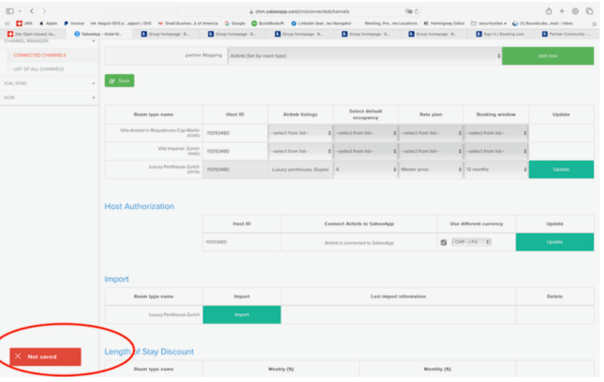Open the 12 months booking window dropdown
Screen dimensions: 604x382
click(x=496, y=169)
